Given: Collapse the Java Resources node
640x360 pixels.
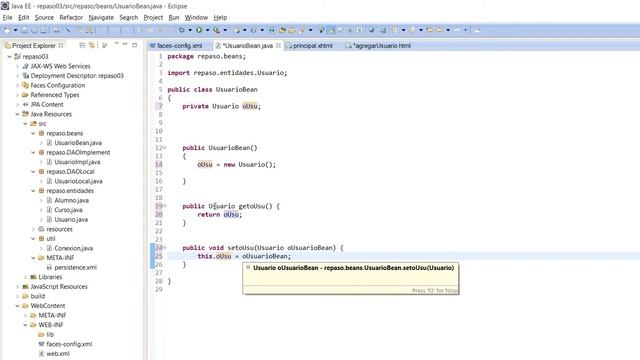Looking at the screenshot, I should click(x=18, y=114).
